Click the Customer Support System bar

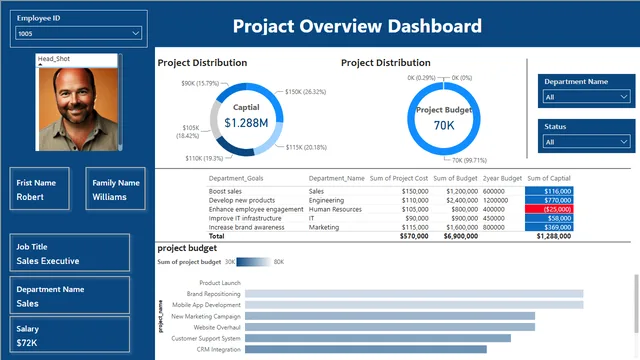pos(378,338)
